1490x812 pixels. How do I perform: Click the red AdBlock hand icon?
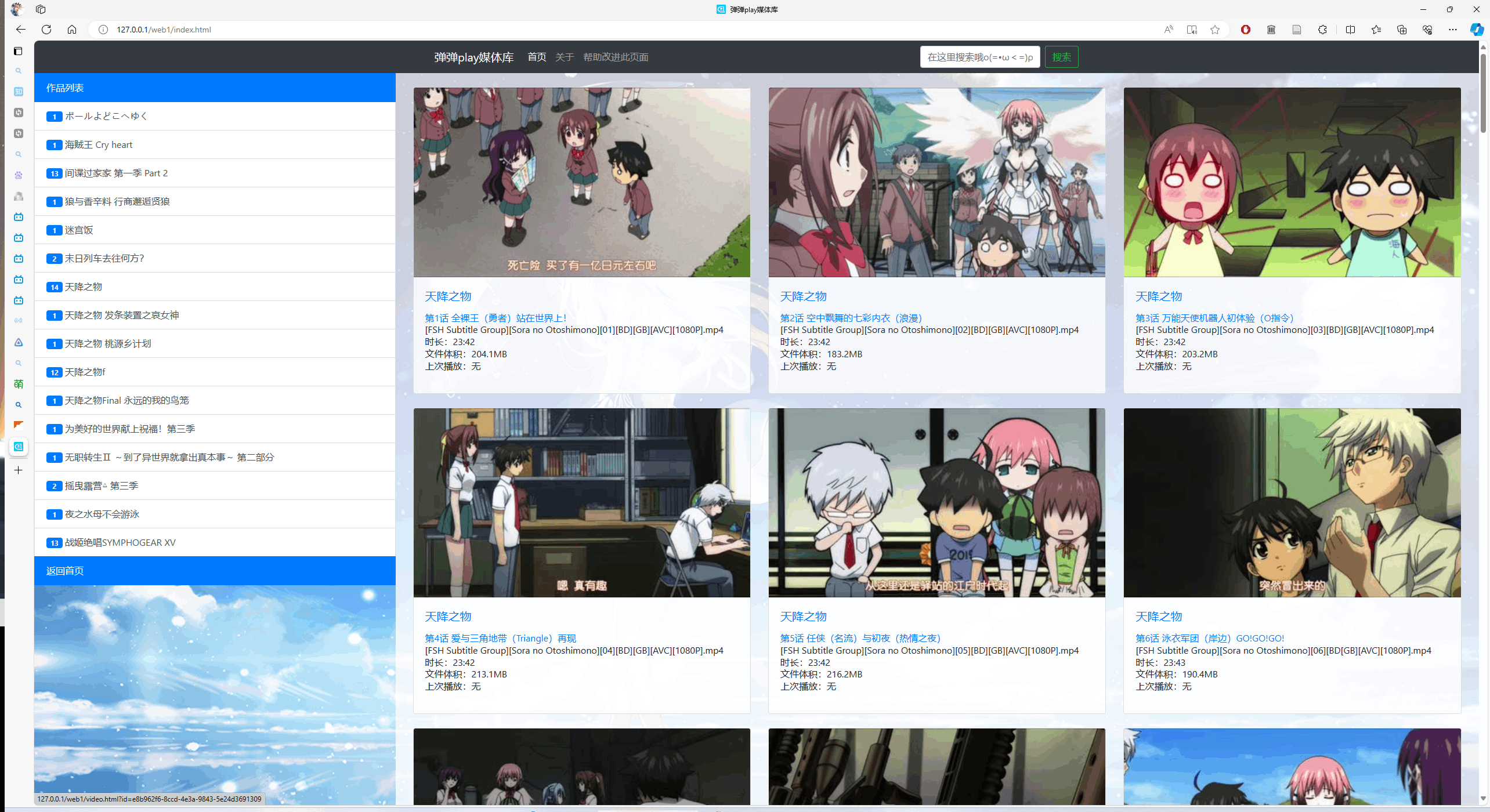point(1245,30)
